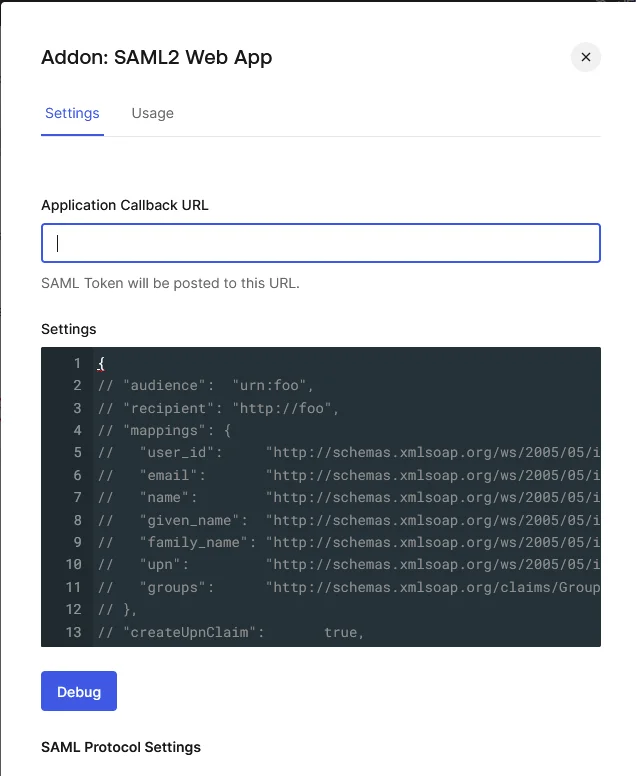Screen dimensions: 636x776
Task: Click the SAML Protocol Settings heading
Action: point(121,747)
